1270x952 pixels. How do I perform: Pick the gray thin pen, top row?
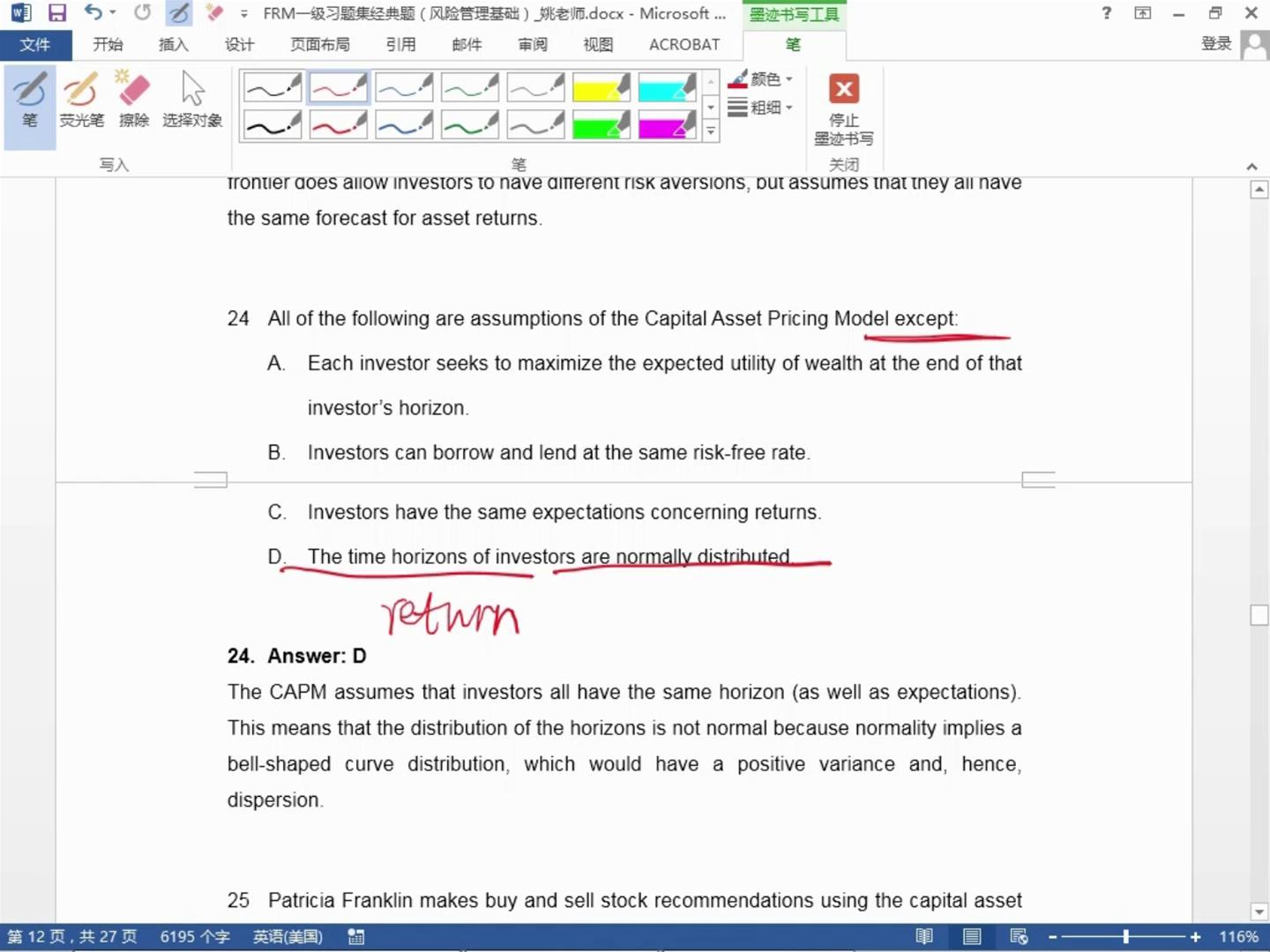point(535,88)
